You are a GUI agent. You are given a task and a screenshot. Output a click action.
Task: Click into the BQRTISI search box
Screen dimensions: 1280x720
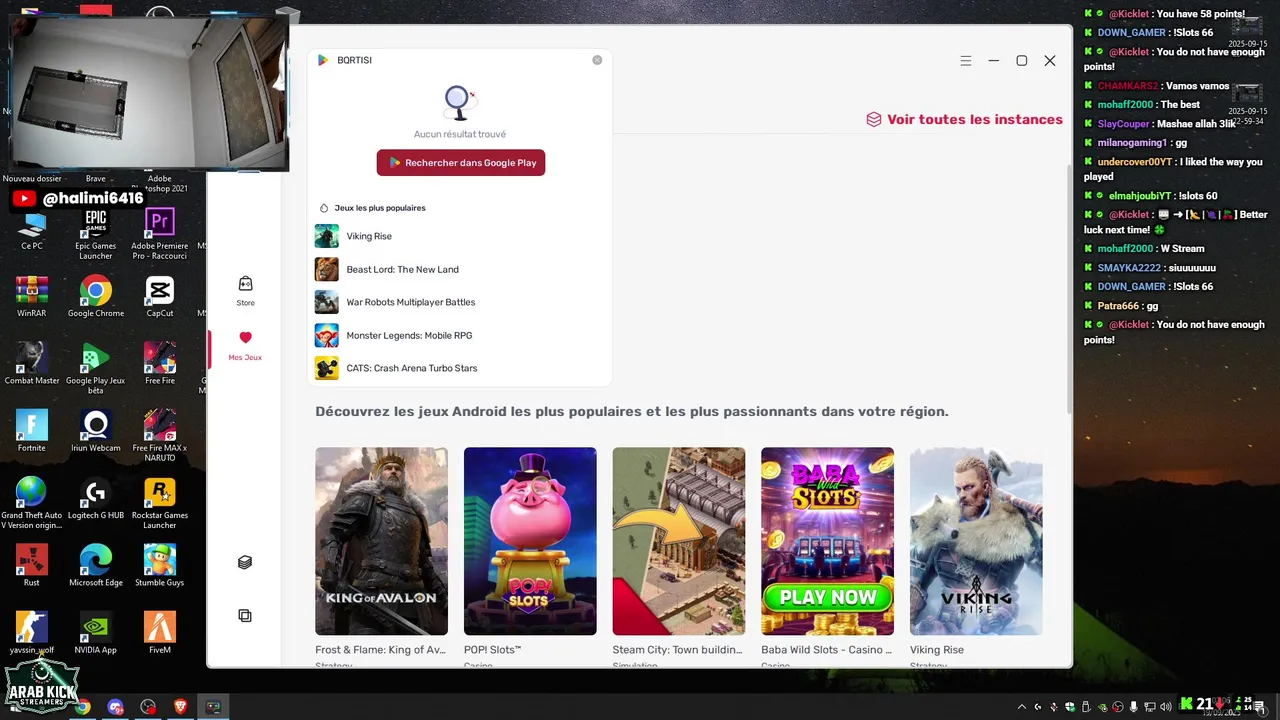[x=460, y=60]
